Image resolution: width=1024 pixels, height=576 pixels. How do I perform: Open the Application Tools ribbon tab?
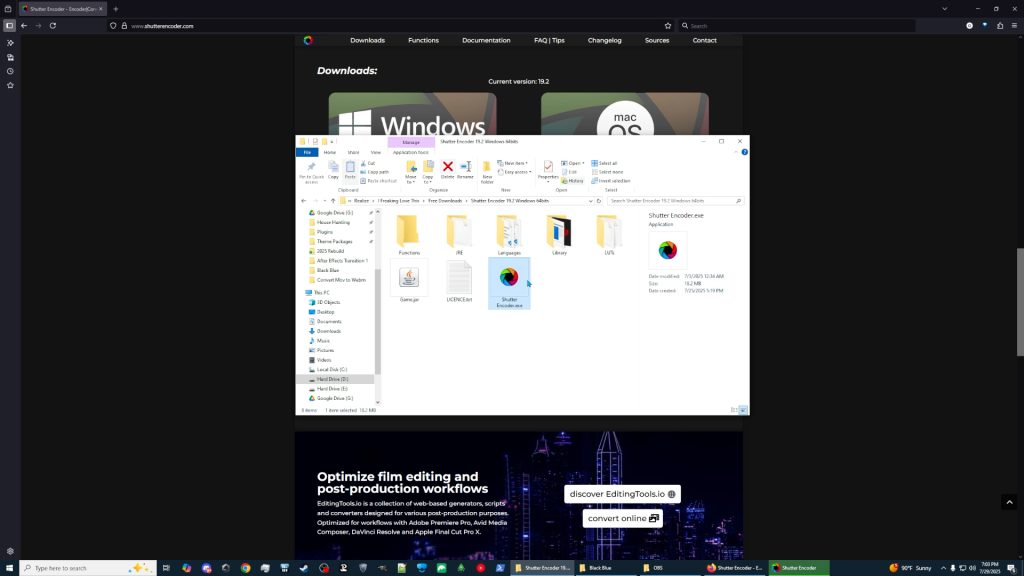(411, 152)
